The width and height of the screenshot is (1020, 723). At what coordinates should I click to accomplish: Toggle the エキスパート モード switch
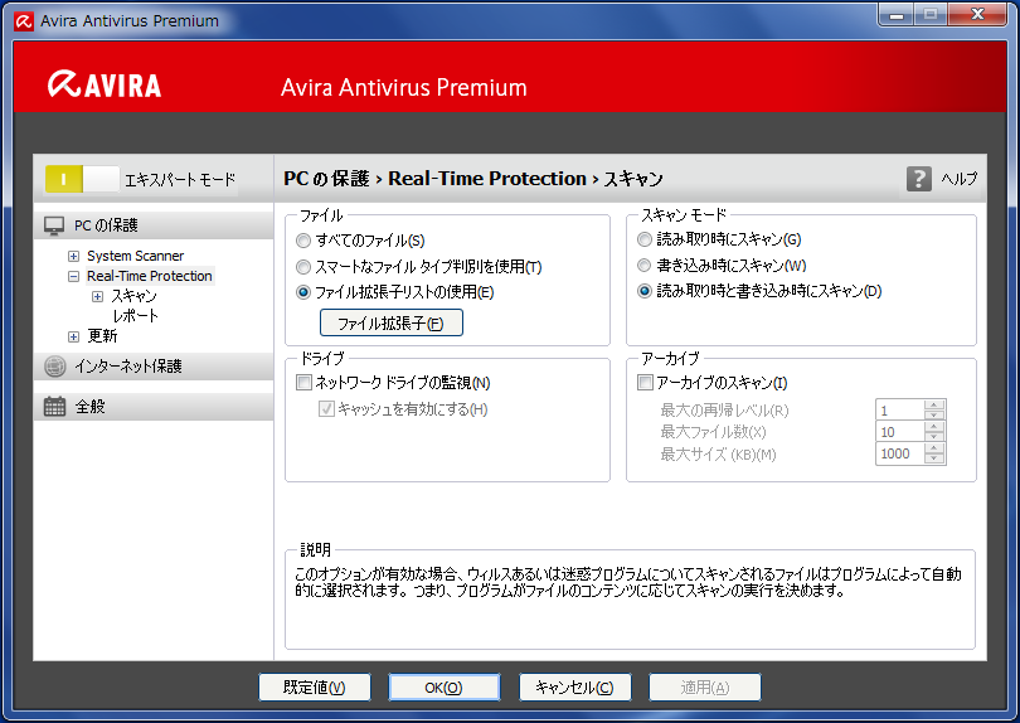[82, 179]
